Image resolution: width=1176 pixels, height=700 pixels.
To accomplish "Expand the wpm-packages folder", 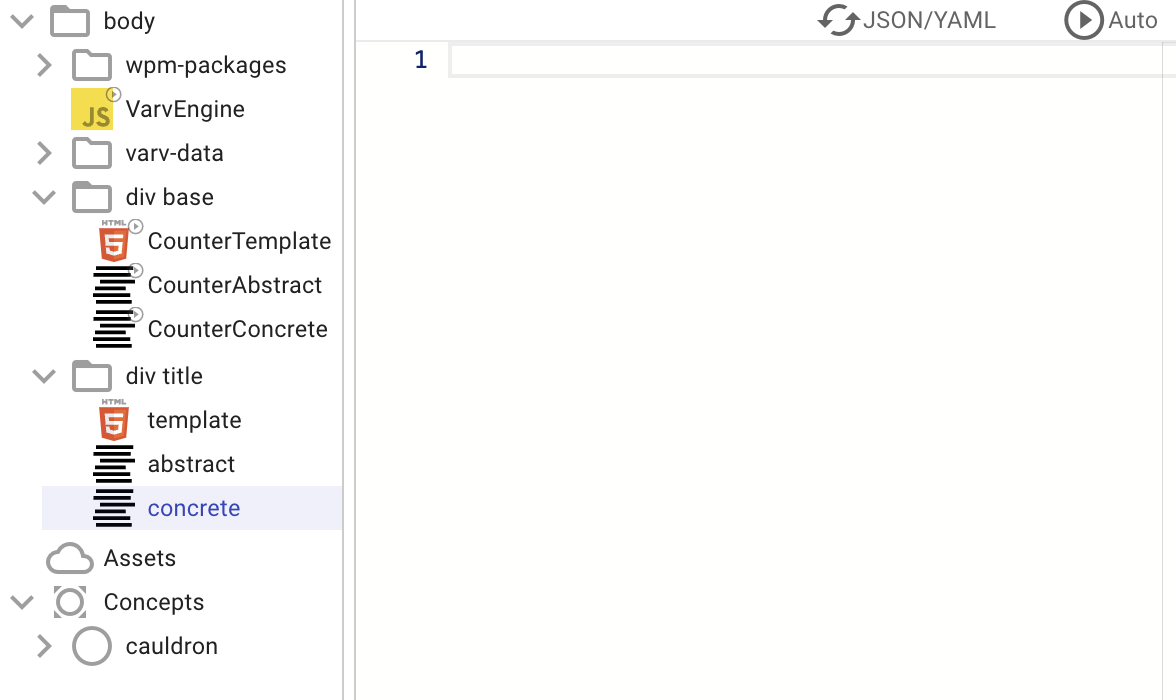I will [44, 66].
